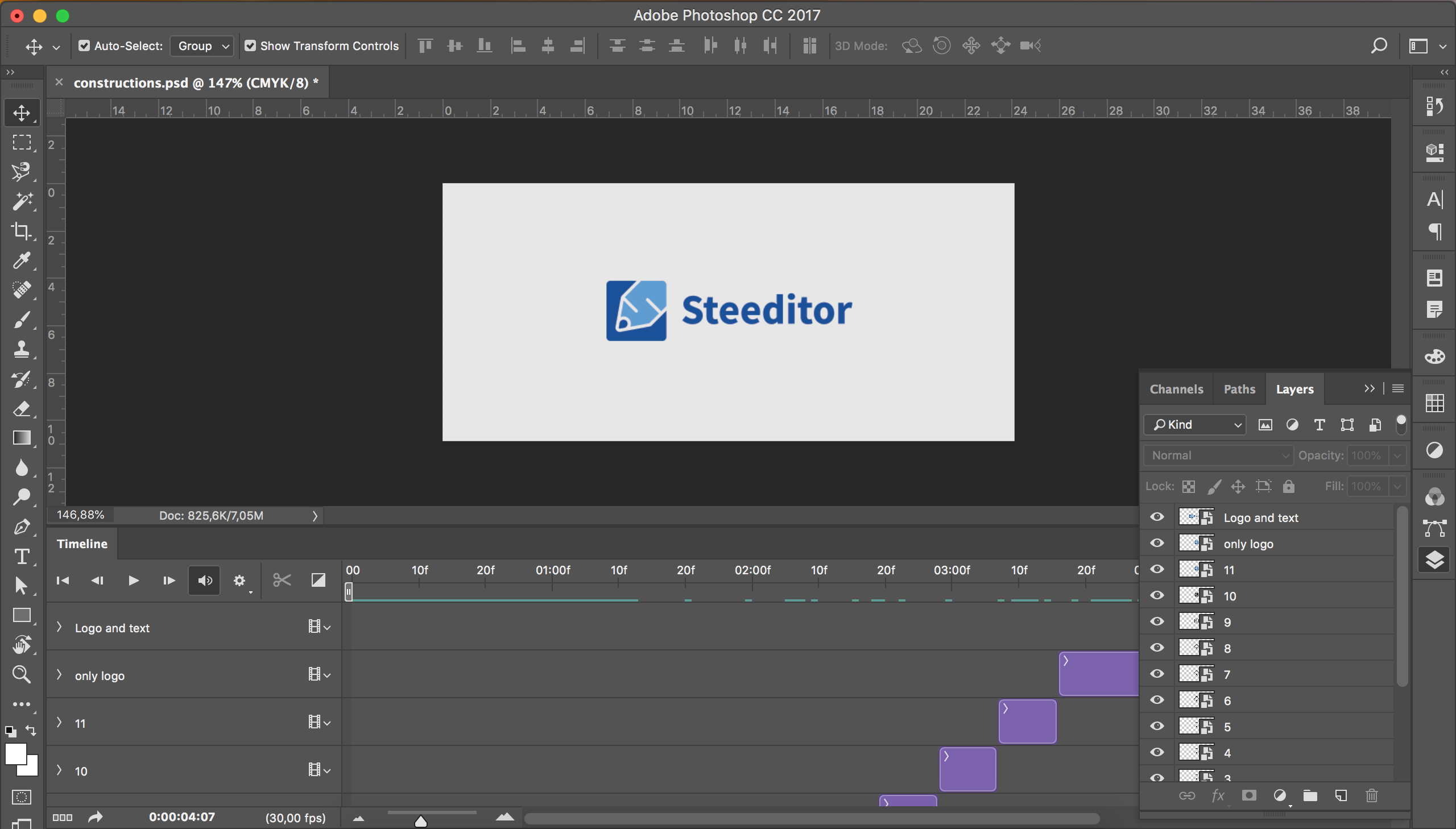
Task: Click the split at playhead scissors
Action: (282, 580)
